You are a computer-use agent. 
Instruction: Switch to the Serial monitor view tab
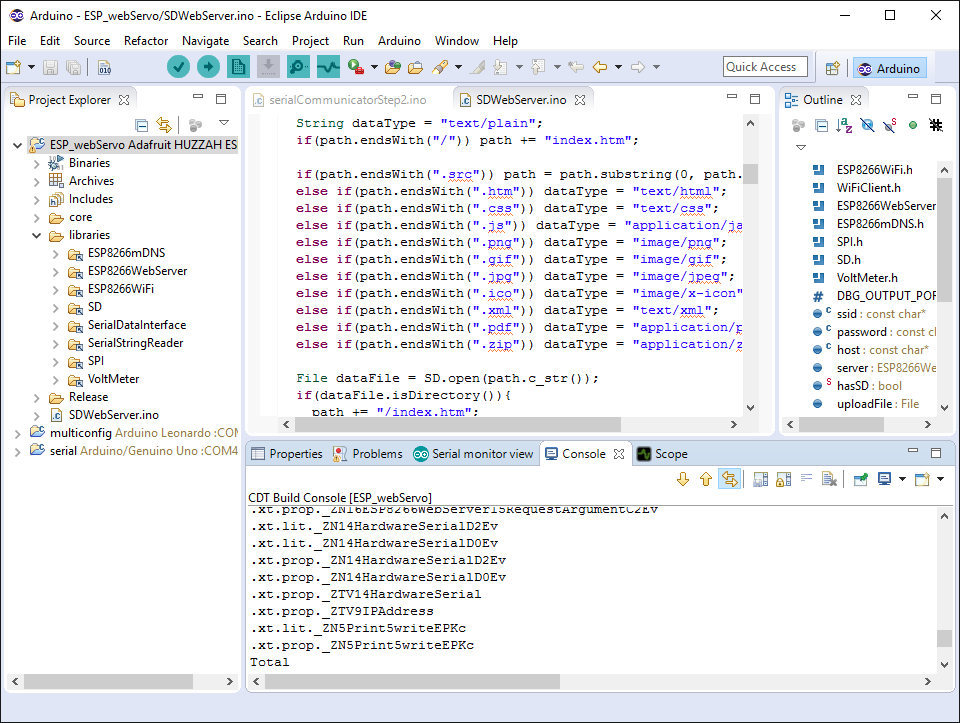tap(473, 454)
